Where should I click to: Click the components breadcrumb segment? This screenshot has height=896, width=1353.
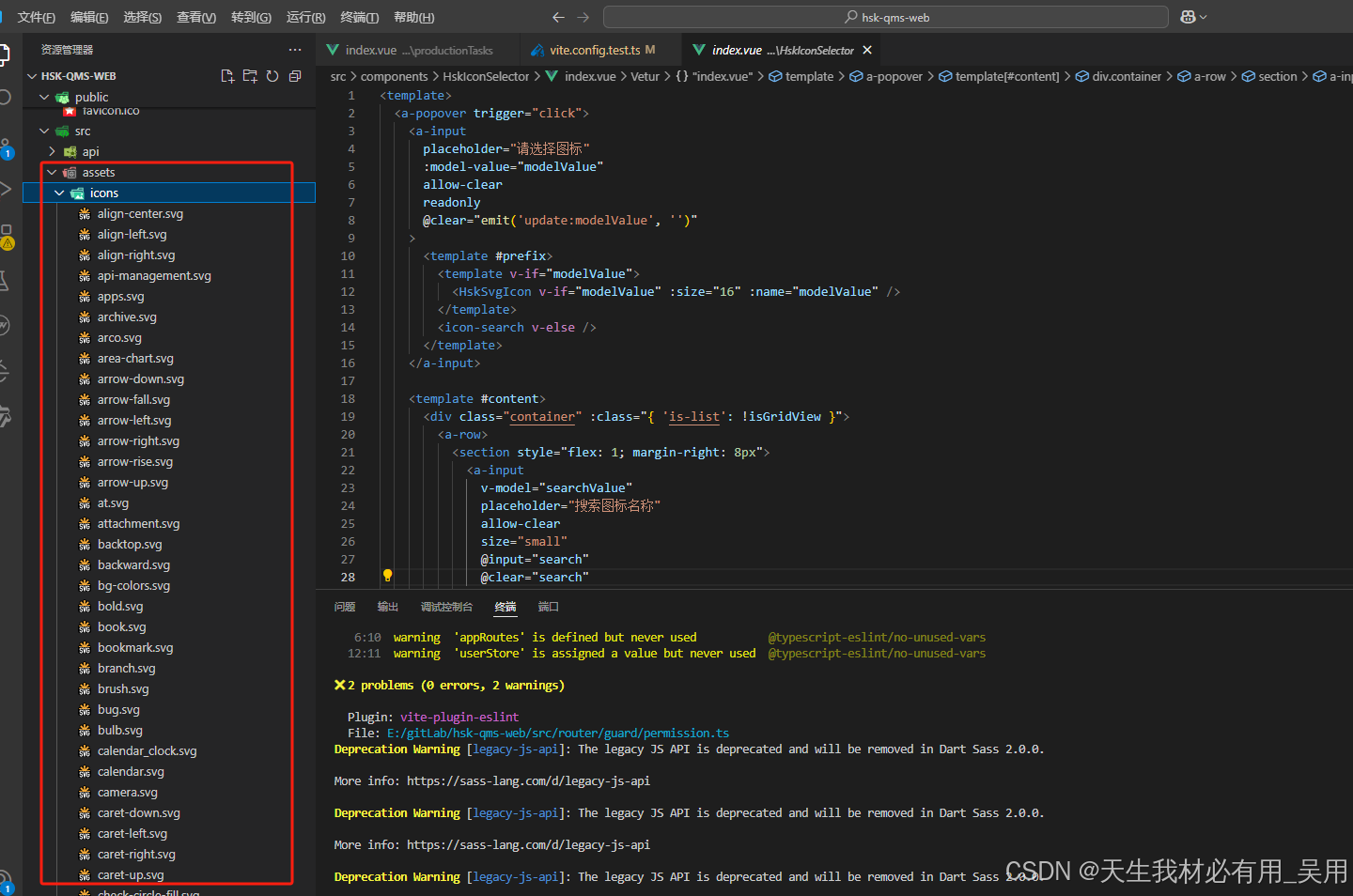(394, 76)
